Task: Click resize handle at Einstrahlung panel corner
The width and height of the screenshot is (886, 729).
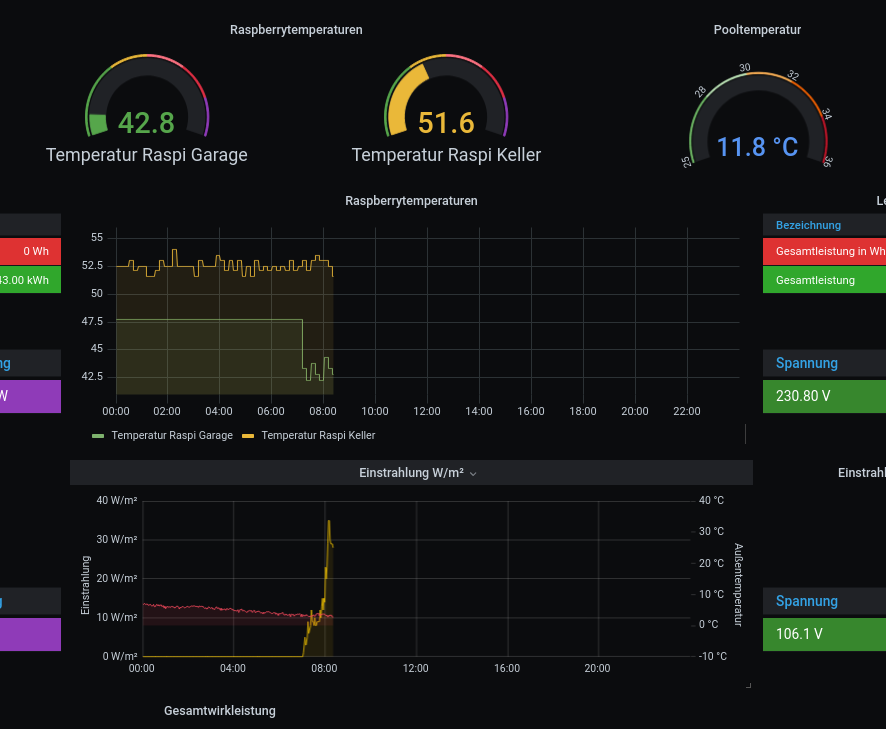Action: (748, 686)
